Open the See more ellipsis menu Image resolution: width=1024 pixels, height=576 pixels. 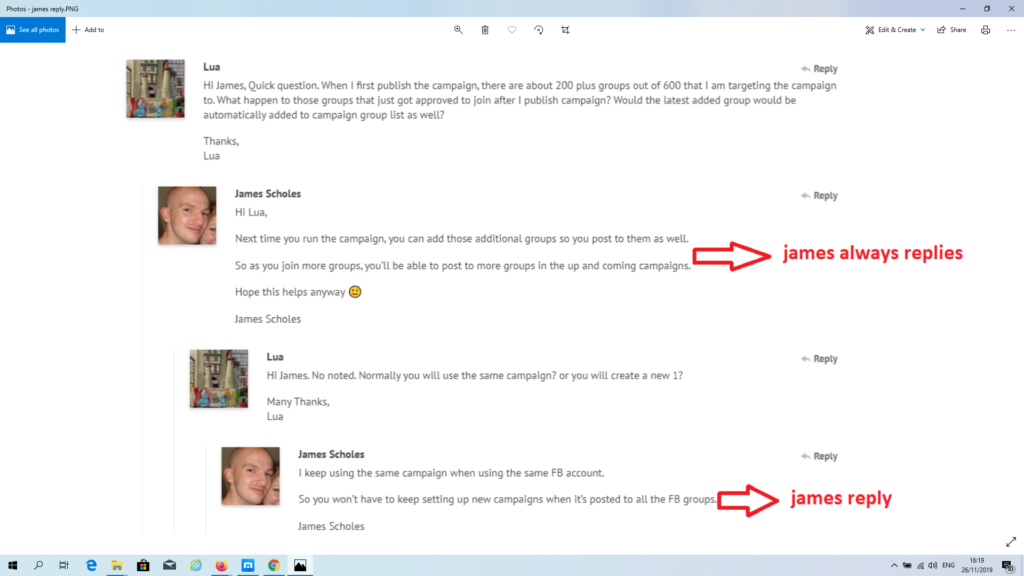(1011, 30)
